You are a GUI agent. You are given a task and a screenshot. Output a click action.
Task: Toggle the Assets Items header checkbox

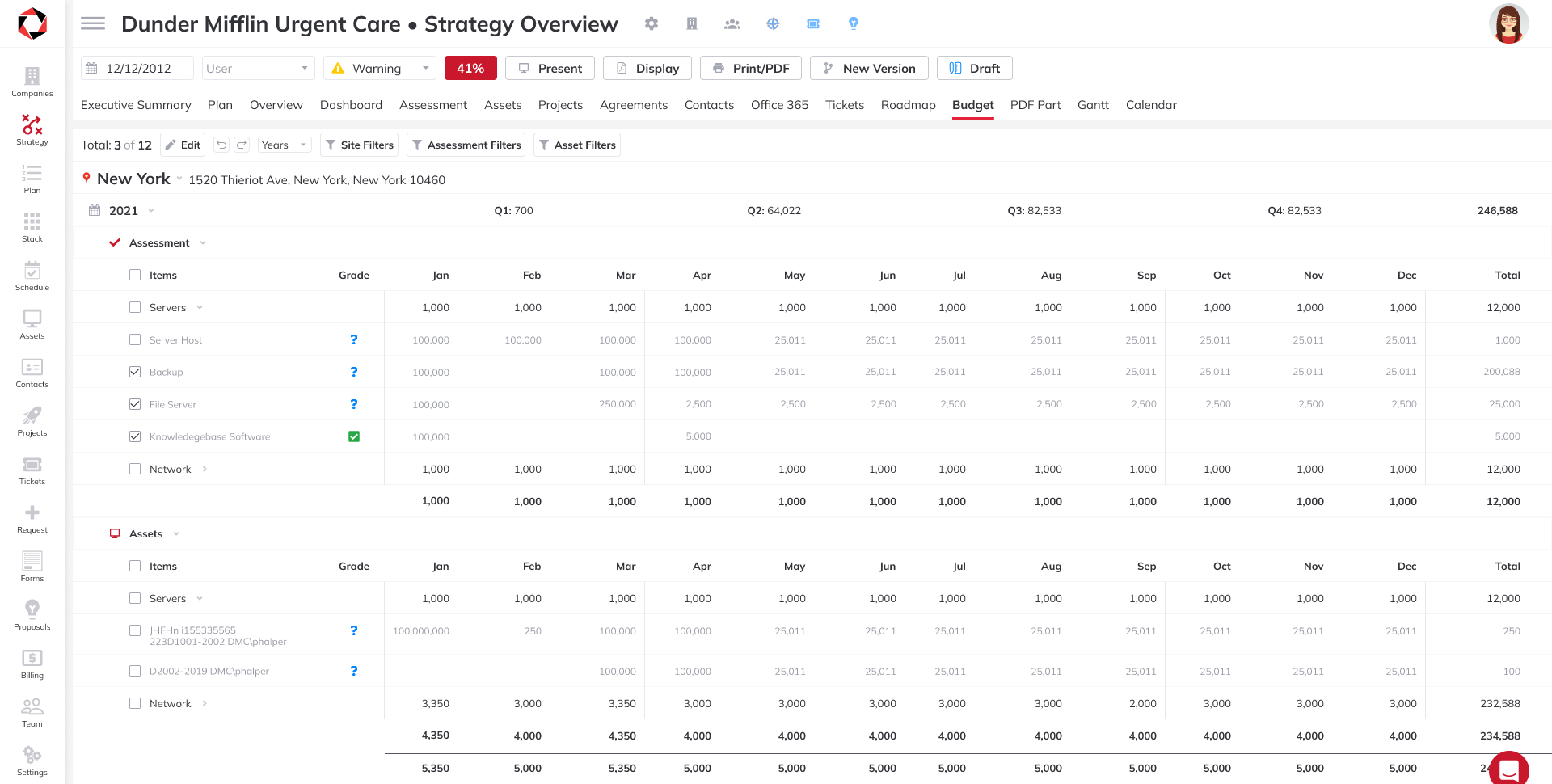(135, 566)
